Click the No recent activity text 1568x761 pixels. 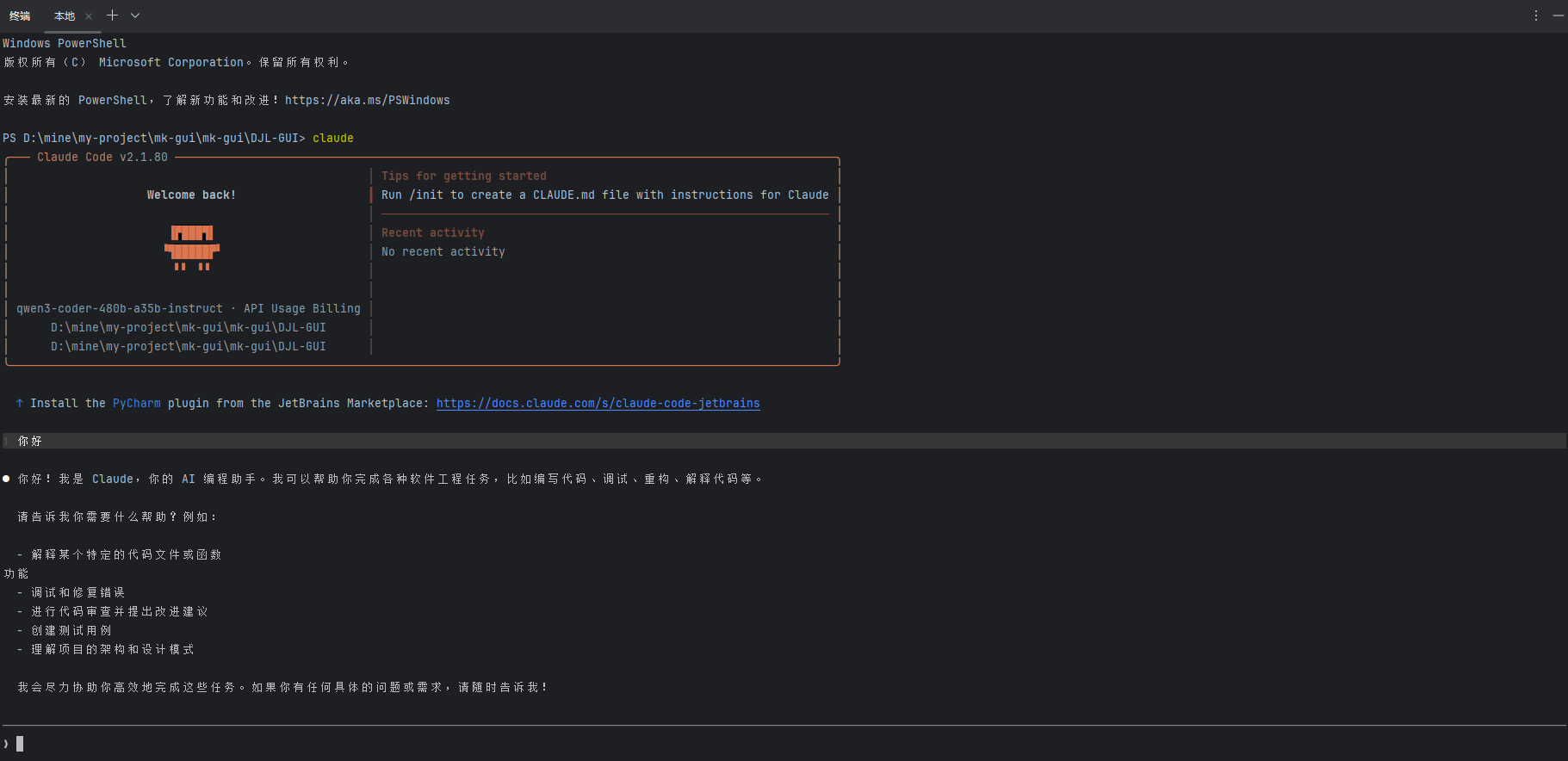coord(443,251)
